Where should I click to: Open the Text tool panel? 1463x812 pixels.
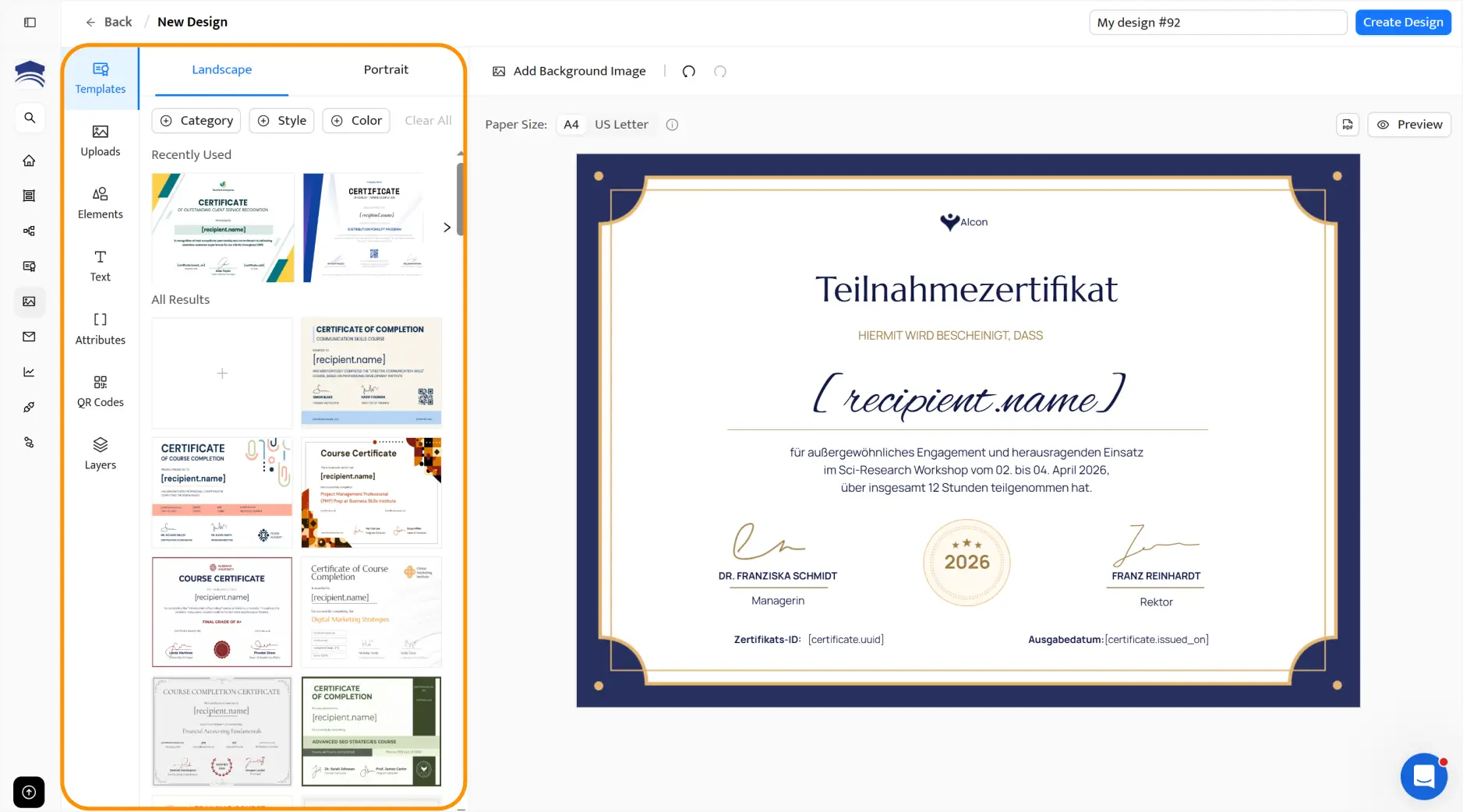100,265
